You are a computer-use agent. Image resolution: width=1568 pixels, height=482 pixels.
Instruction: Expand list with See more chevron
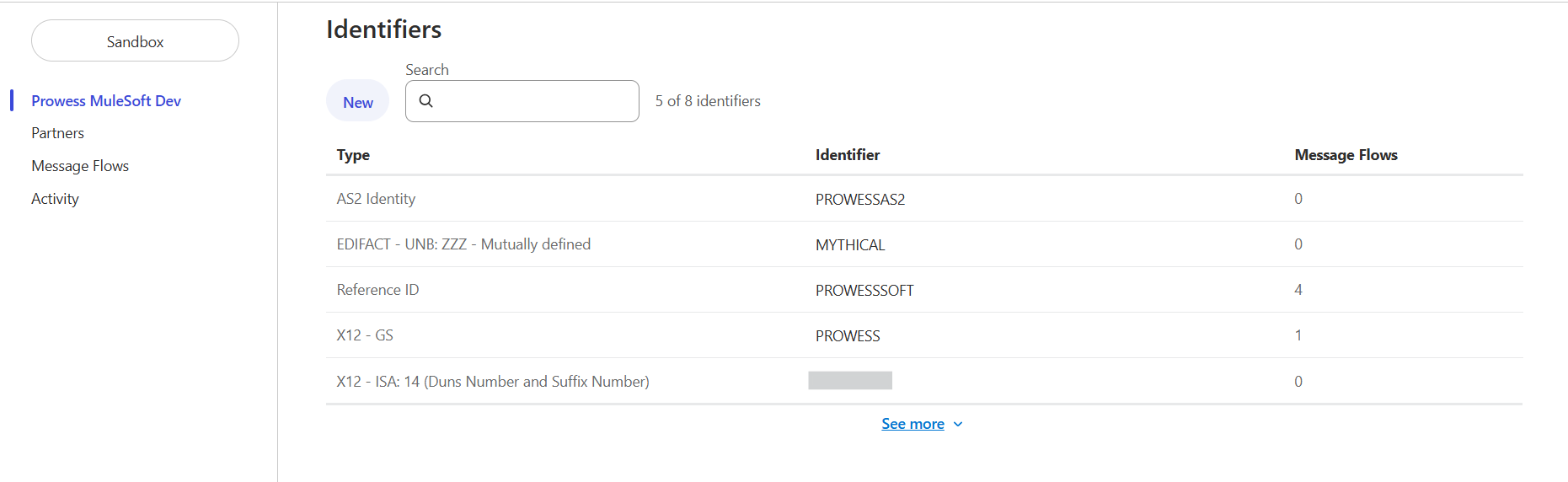[958, 425]
